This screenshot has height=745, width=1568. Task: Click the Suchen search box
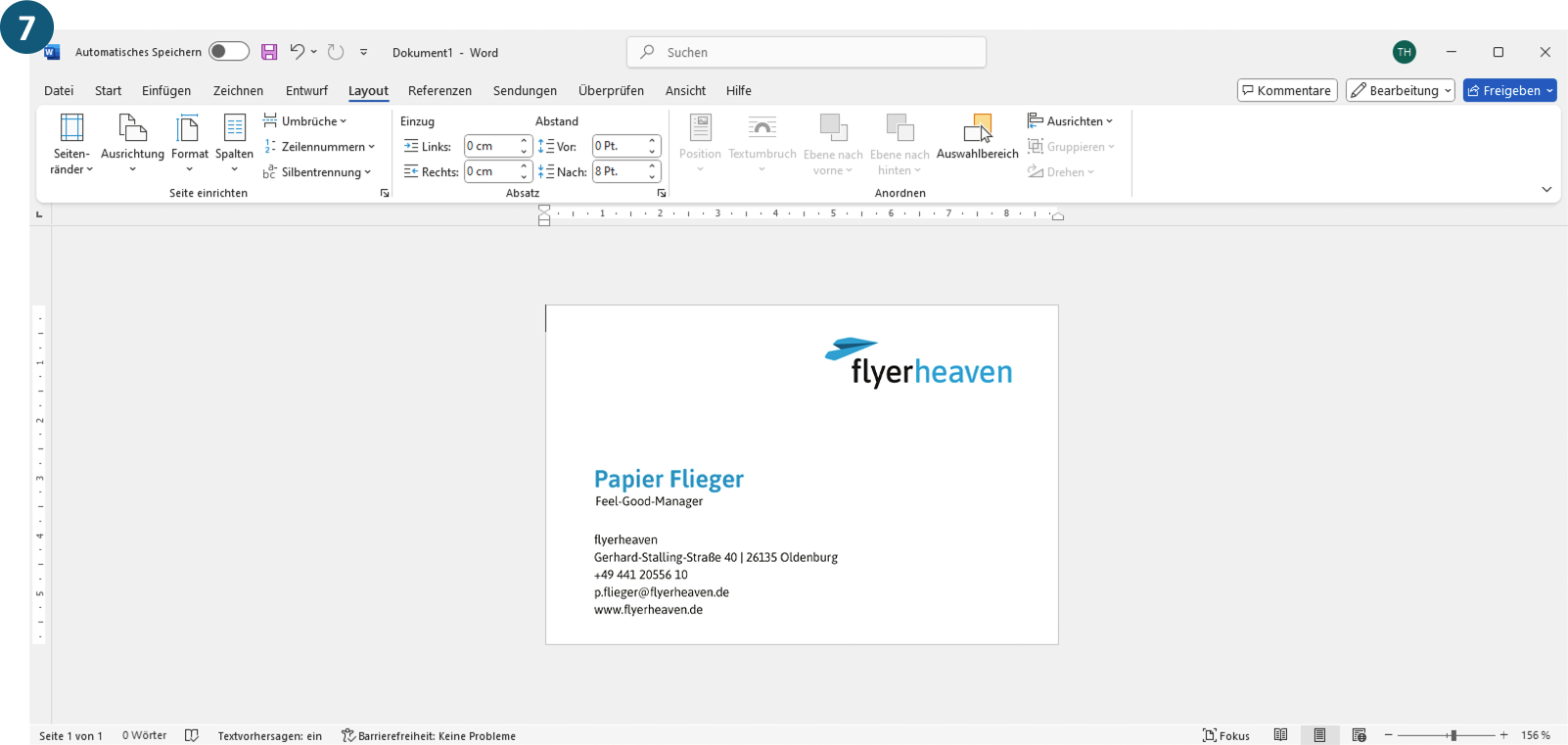click(x=807, y=52)
